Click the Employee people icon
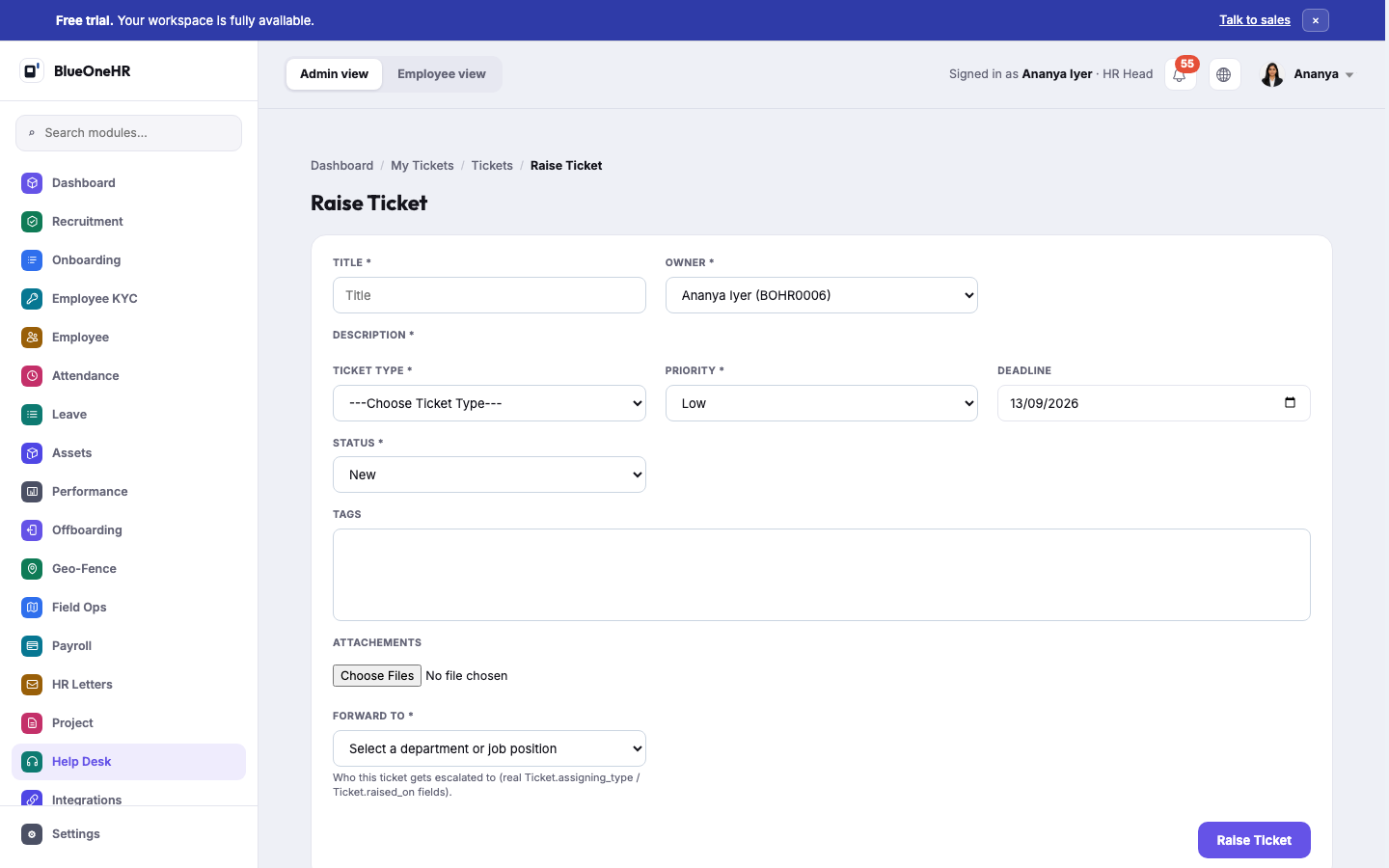 (32, 337)
